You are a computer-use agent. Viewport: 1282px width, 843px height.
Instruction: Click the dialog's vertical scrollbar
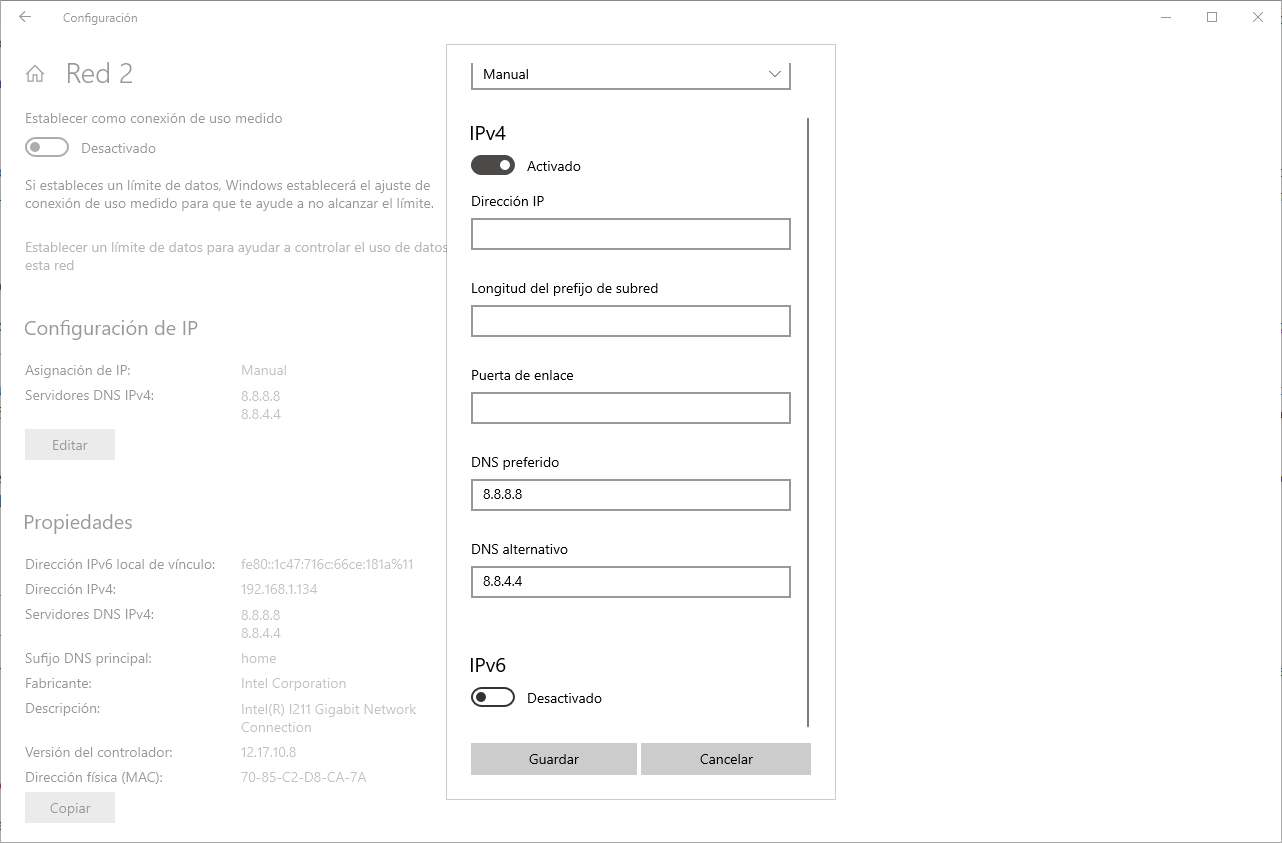[807, 420]
